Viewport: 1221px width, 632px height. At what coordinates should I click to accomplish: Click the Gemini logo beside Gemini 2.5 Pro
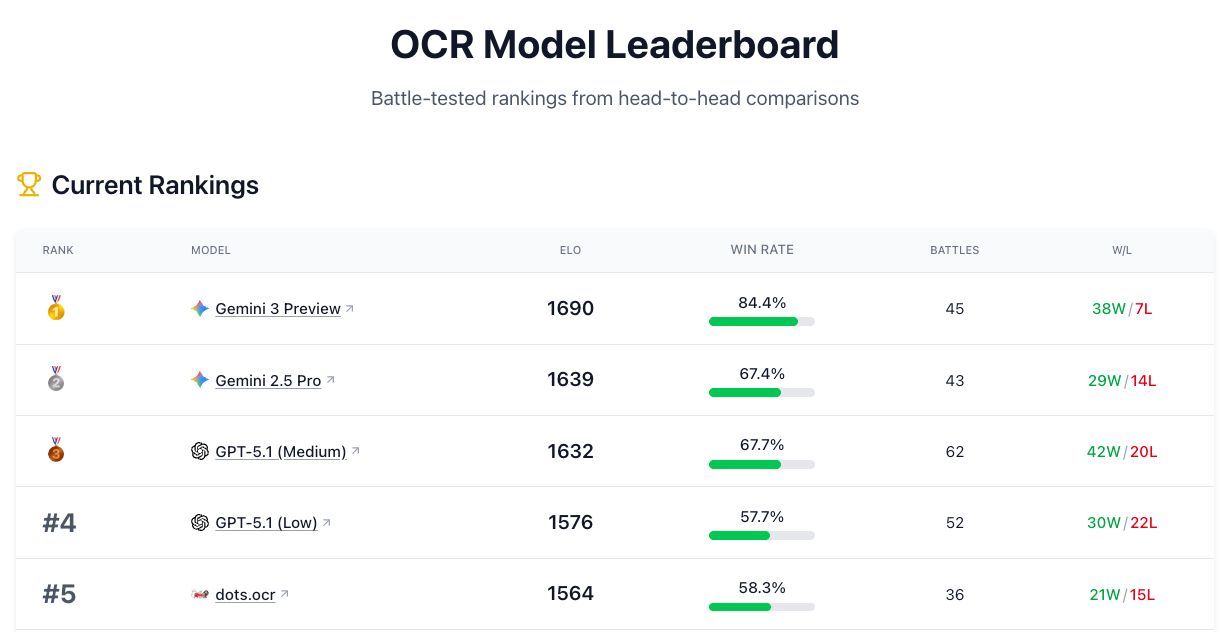[200, 380]
